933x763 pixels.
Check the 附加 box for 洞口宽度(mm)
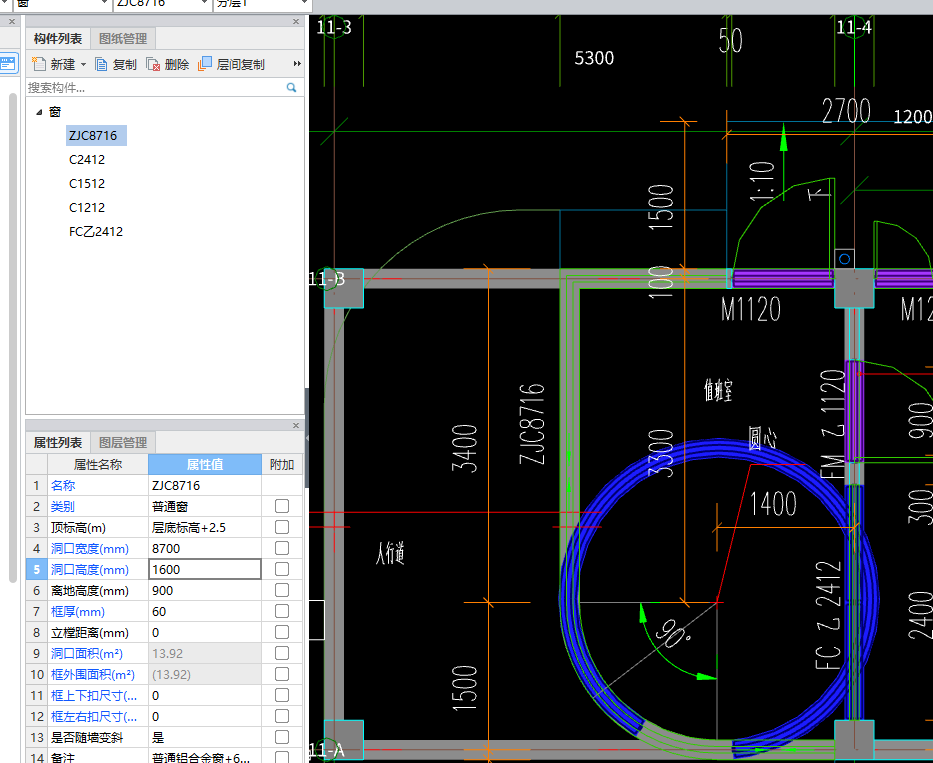(x=282, y=548)
